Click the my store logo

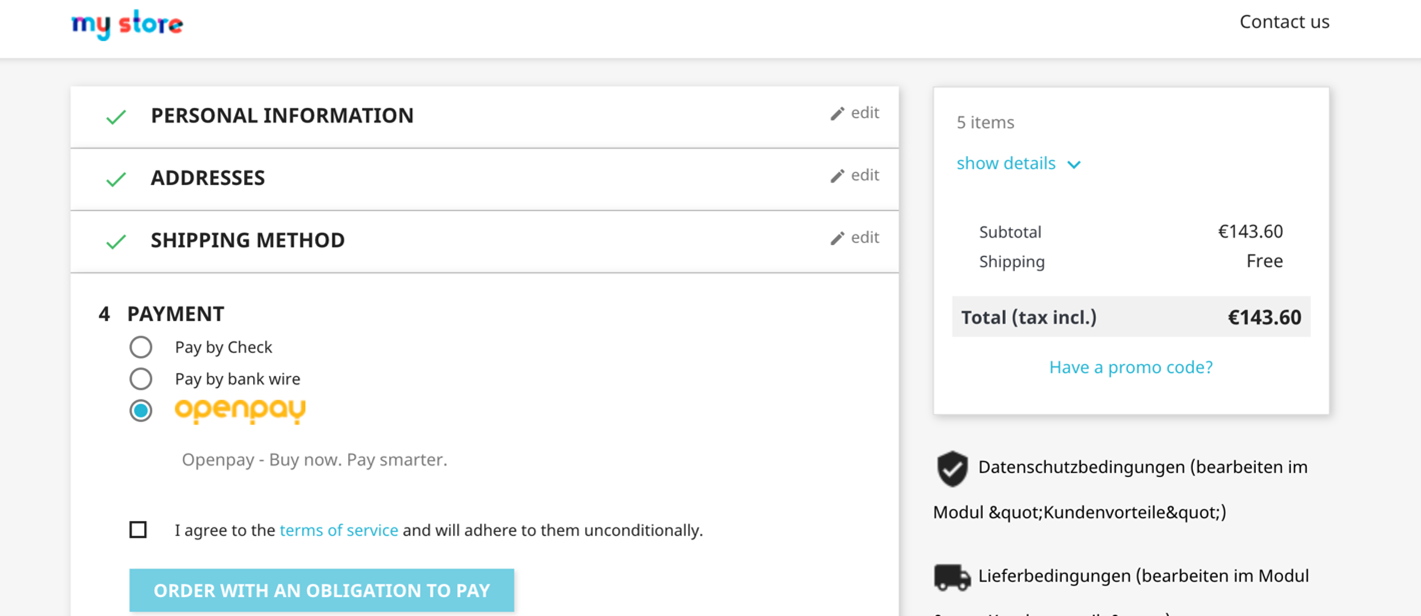[127, 24]
